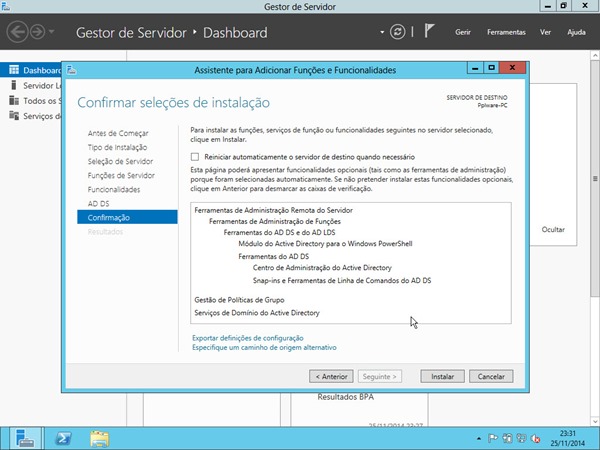600x450 pixels.
Task: Show hidden system tray icons arrow
Action: click(x=478, y=439)
